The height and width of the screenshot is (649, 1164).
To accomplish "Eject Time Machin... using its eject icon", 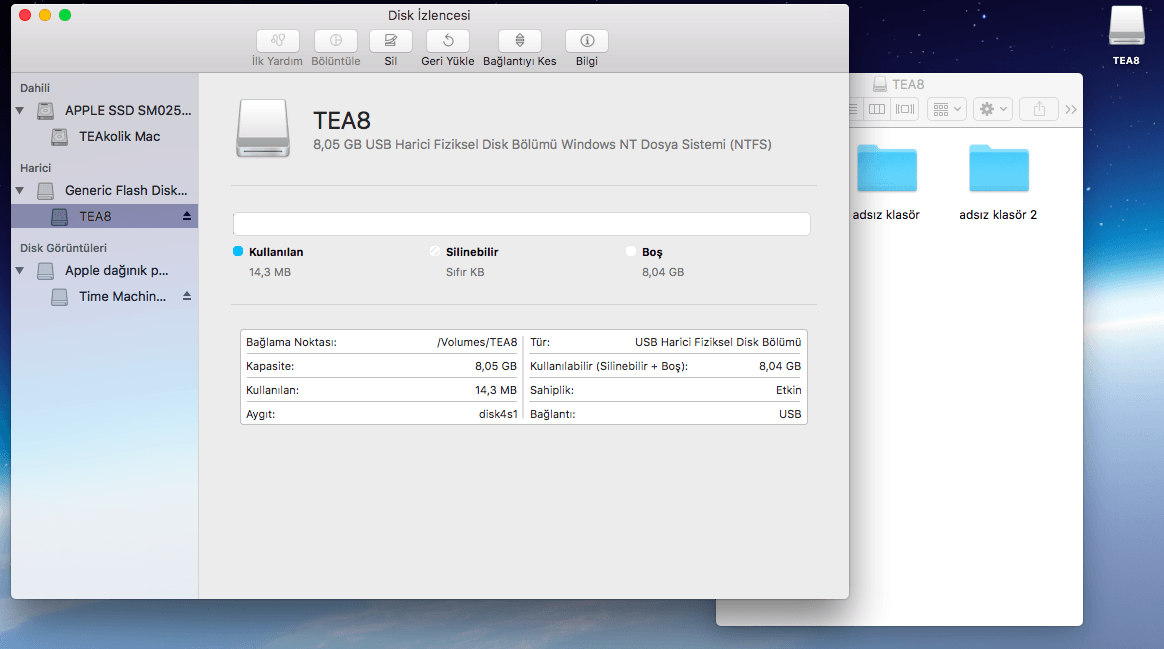I will 187,296.
